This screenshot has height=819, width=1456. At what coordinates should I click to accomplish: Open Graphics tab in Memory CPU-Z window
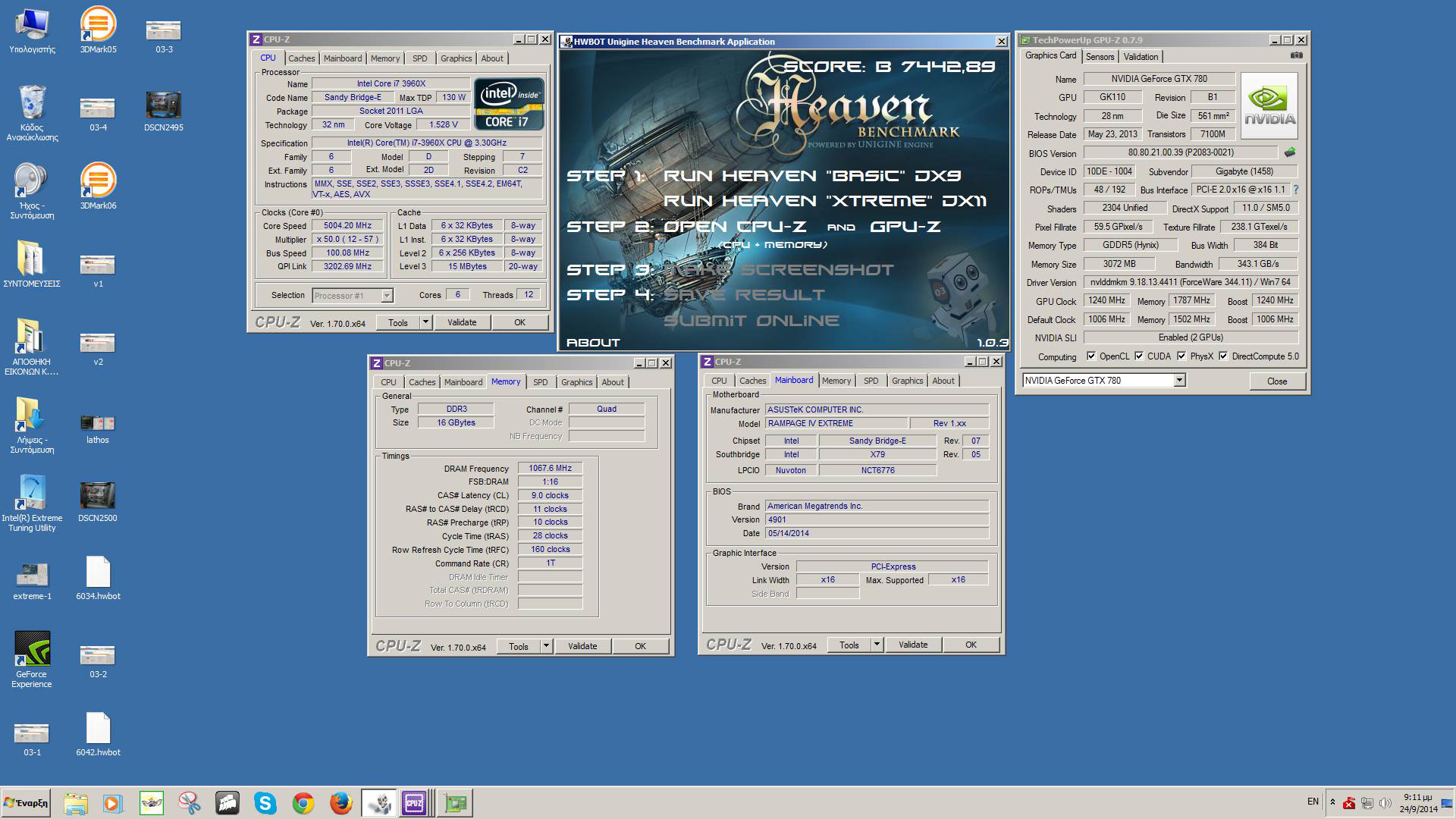click(x=576, y=382)
